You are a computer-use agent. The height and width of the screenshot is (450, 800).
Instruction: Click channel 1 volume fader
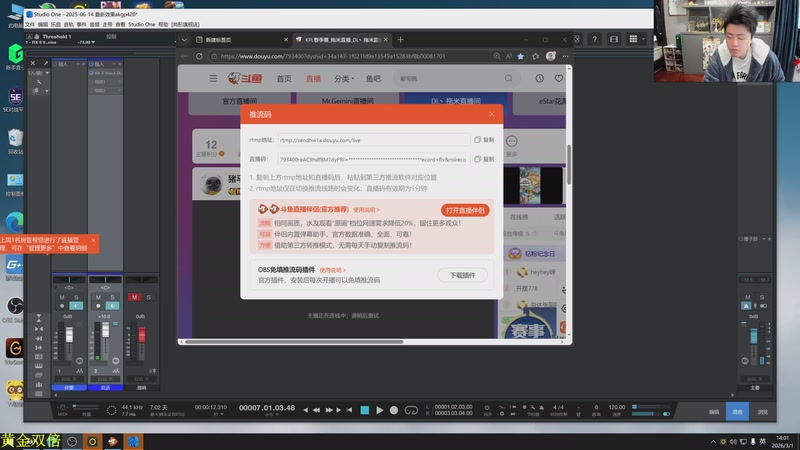(69, 335)
